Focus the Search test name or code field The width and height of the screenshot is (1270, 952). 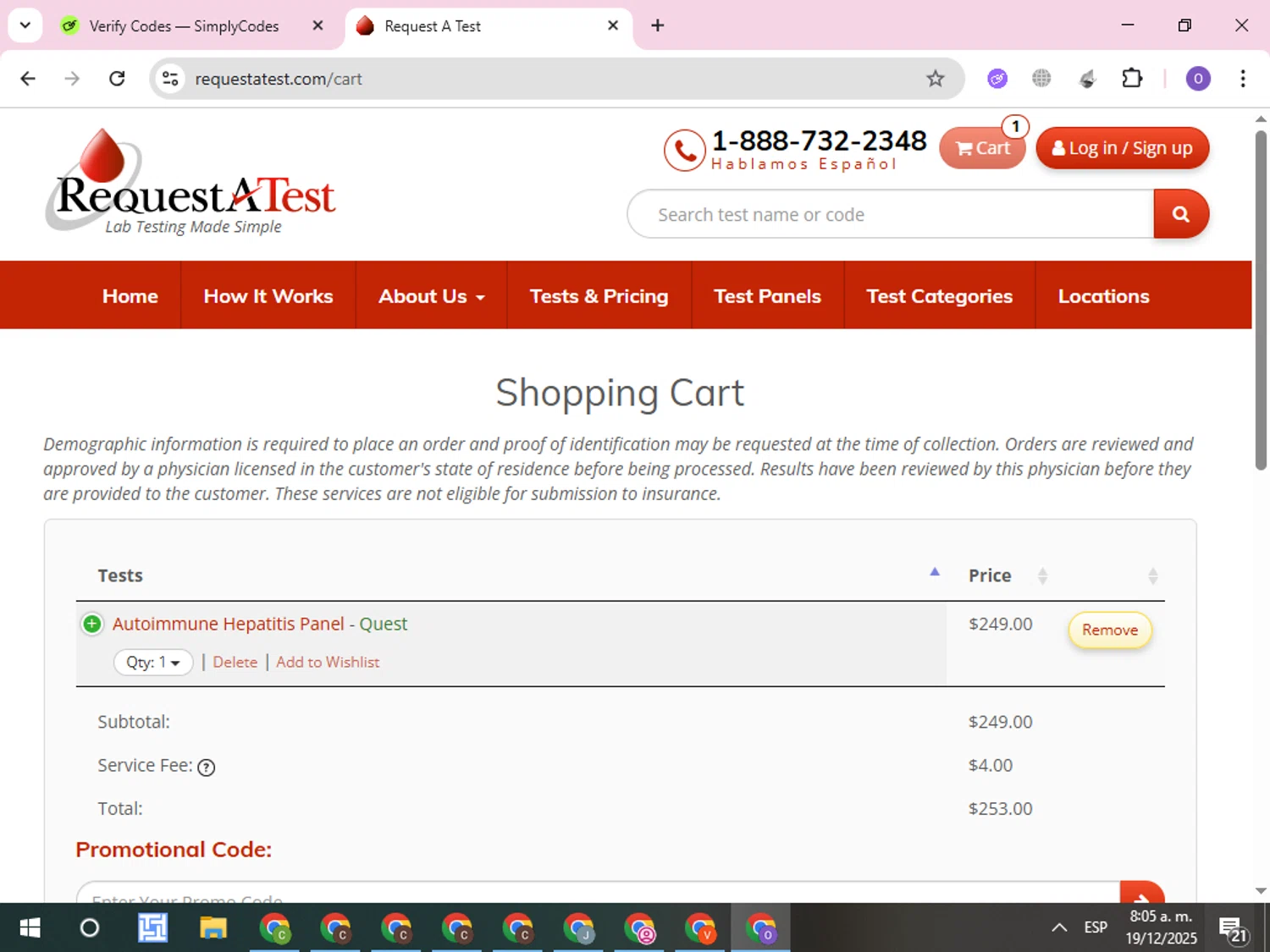(891, 214)
